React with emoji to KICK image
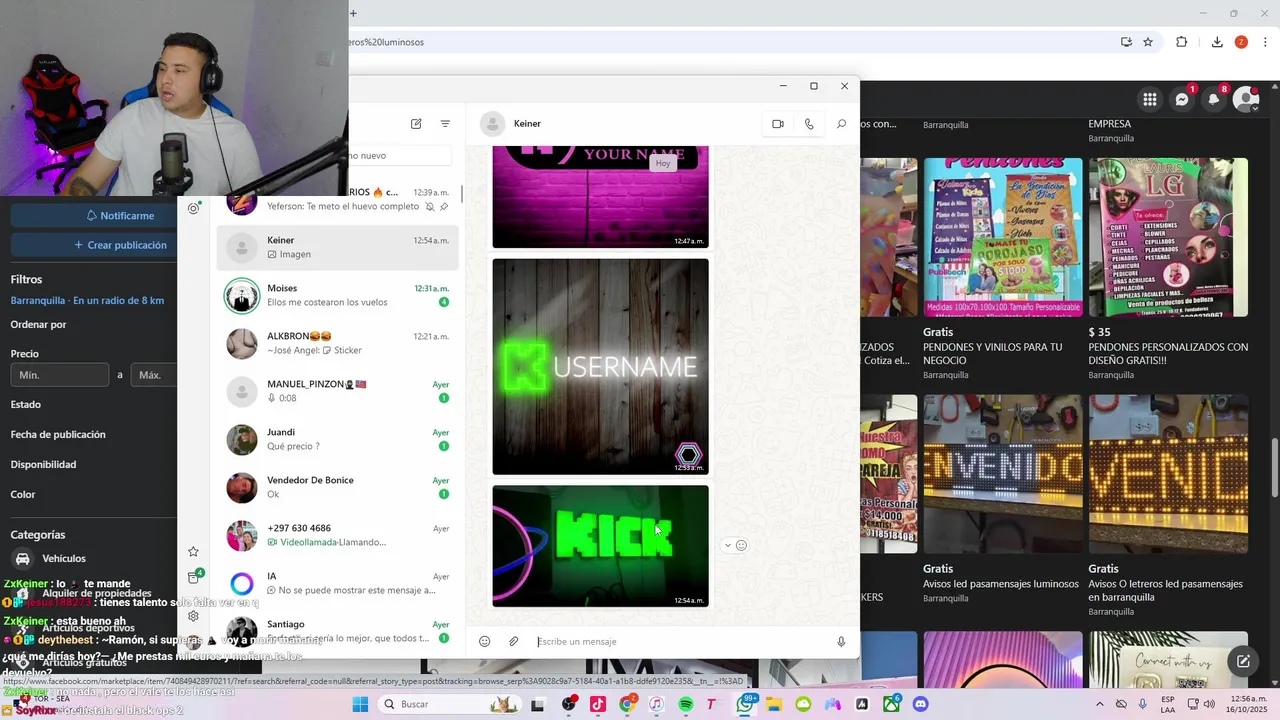The image size is (1280, 720). click(741, 545)
